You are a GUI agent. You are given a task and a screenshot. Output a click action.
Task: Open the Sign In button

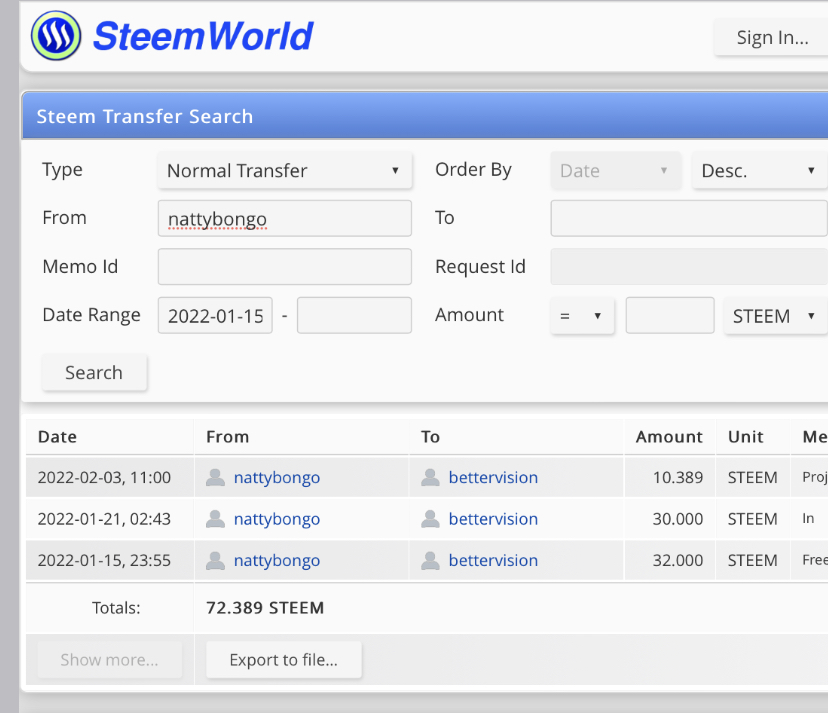(771, 37)
